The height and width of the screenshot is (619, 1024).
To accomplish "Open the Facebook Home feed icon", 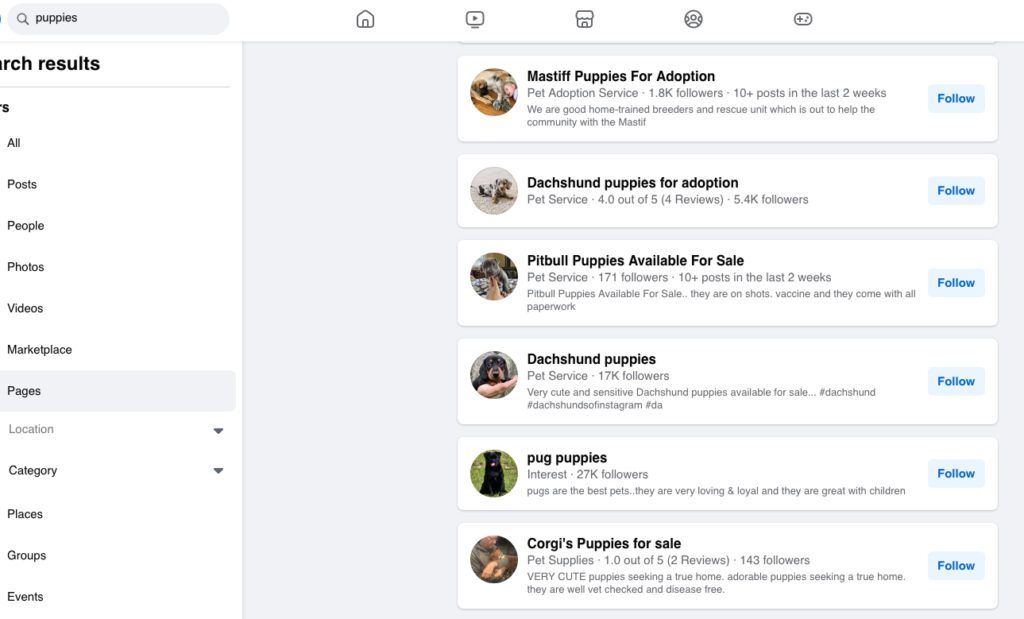I will tap(364, 18).
